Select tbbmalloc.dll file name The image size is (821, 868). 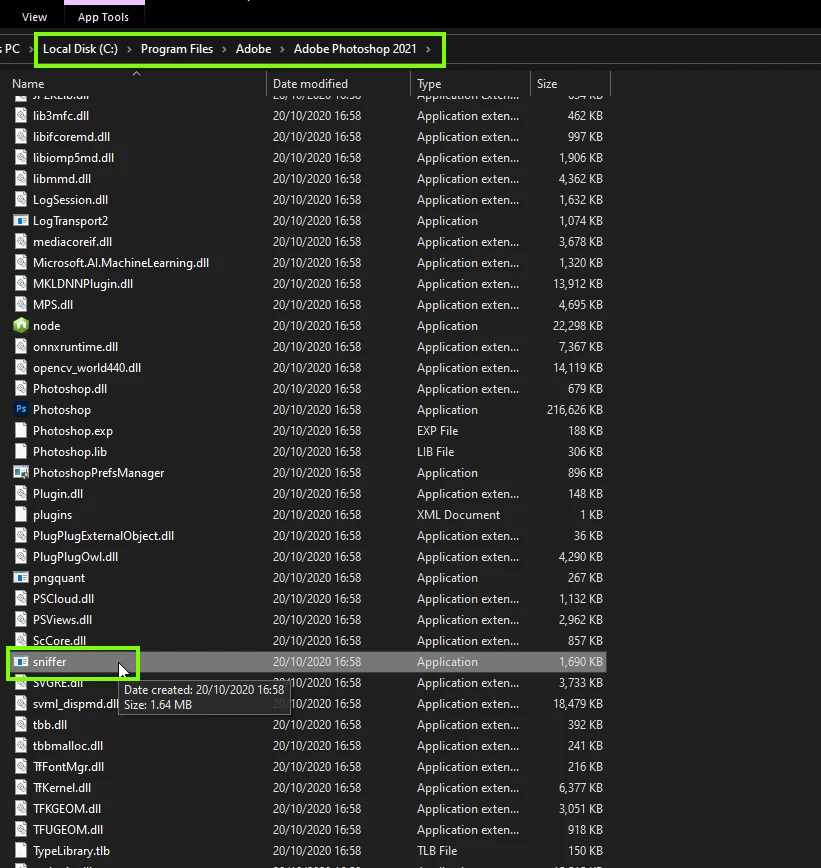pyautogui.click(x=68, y=746)
